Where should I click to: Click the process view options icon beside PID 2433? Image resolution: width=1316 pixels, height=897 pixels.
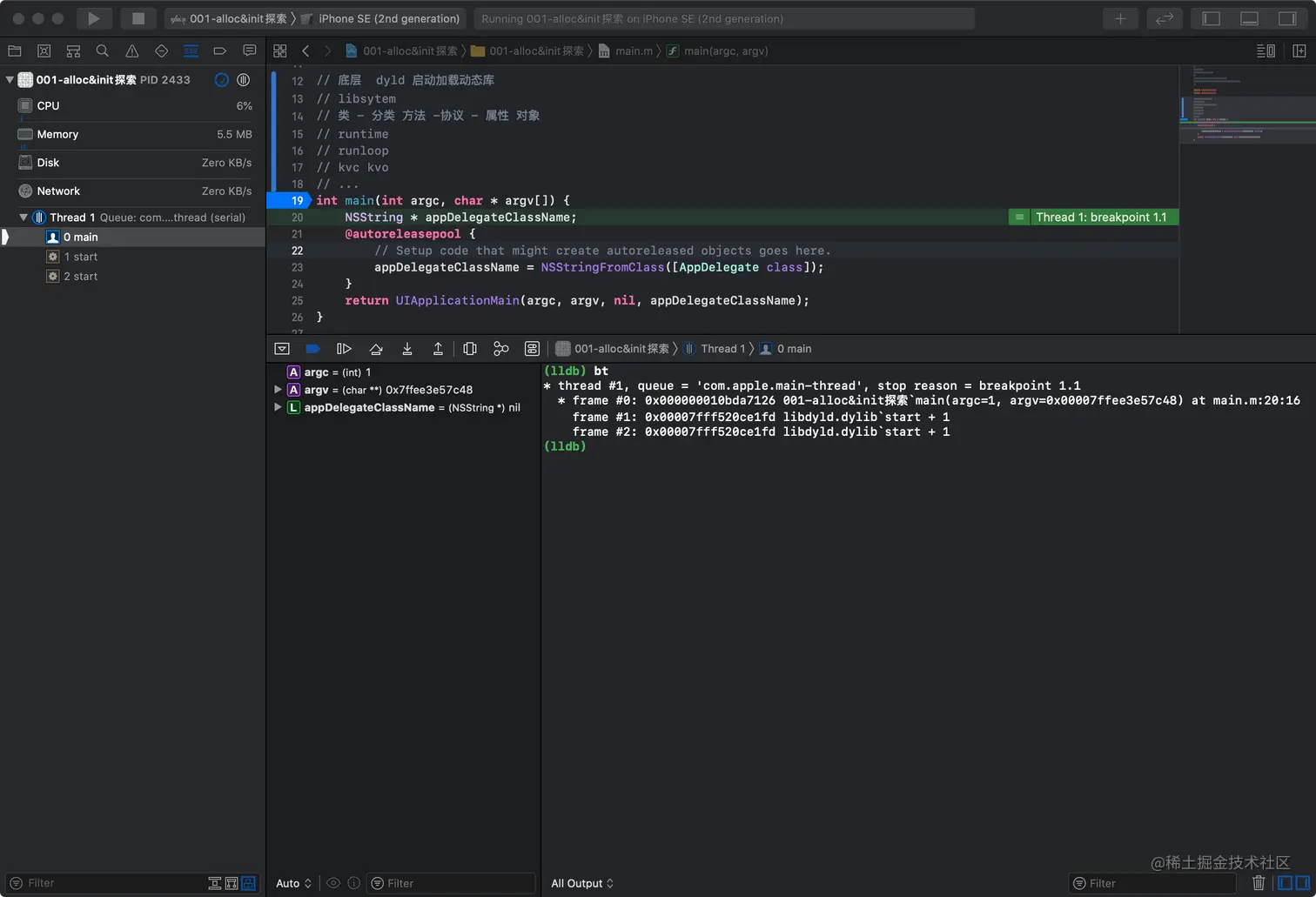click(222, 80)
